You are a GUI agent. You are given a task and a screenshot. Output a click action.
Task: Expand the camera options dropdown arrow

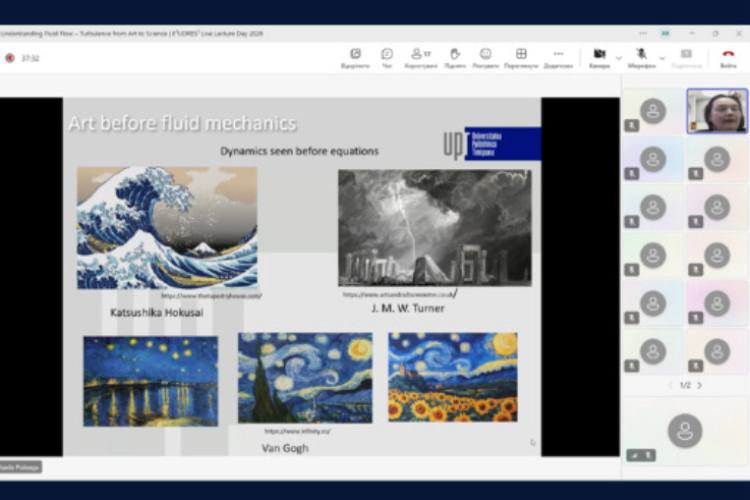pos(619,57)
